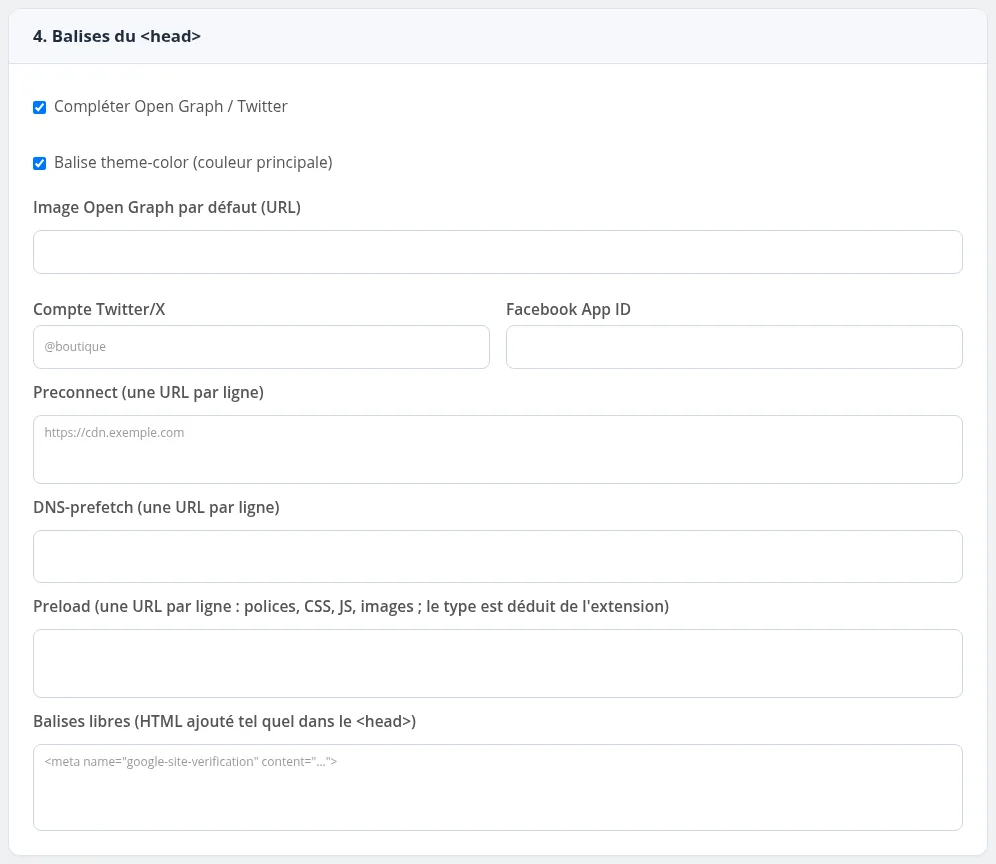Click the 'Image Open Graph par défaut (URL)' label
Image resolution: width=996 pixels, height=864 pixels.
(167, 208)
